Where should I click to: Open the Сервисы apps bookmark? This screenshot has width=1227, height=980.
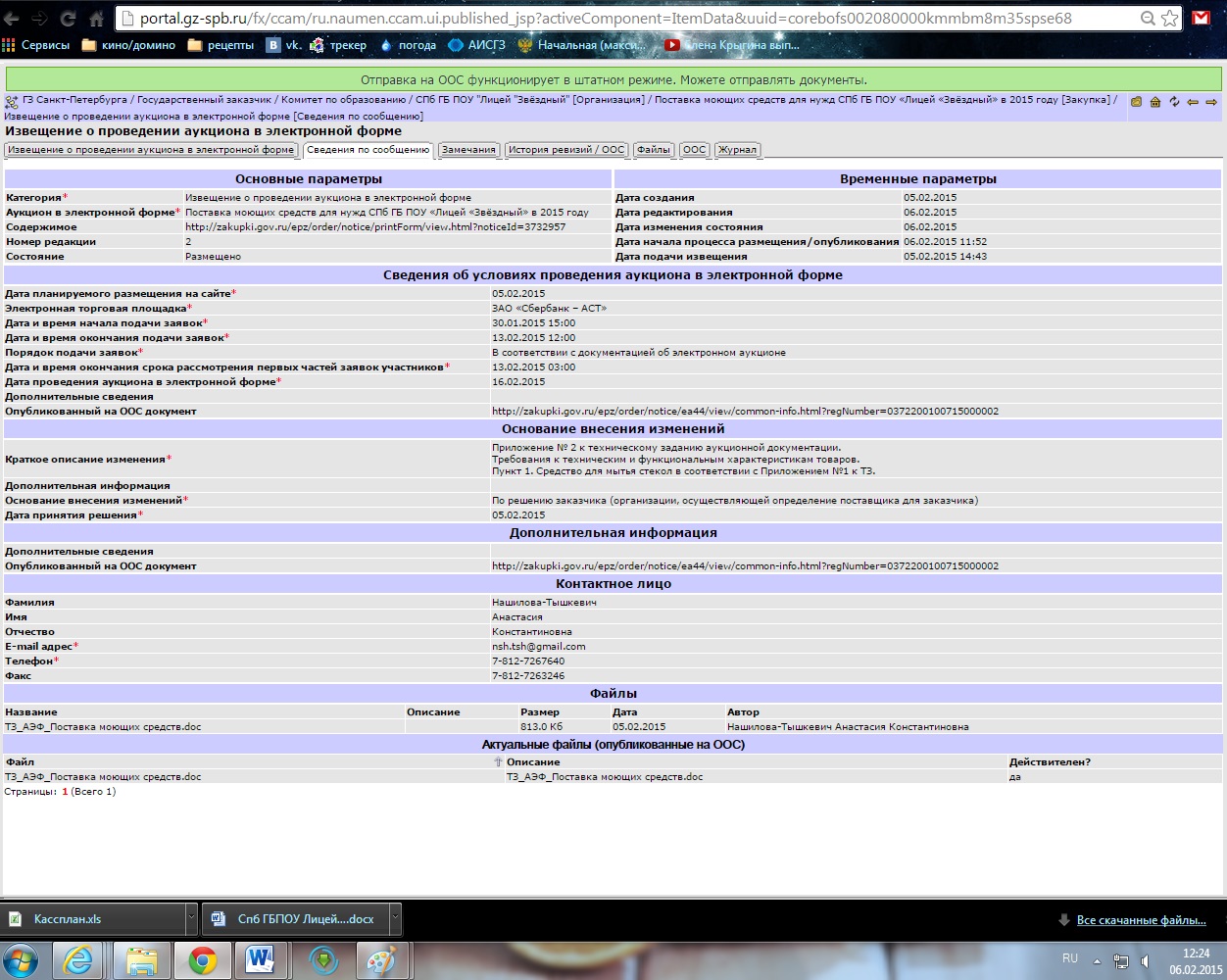pyautogui.click(x=36, y=45)
